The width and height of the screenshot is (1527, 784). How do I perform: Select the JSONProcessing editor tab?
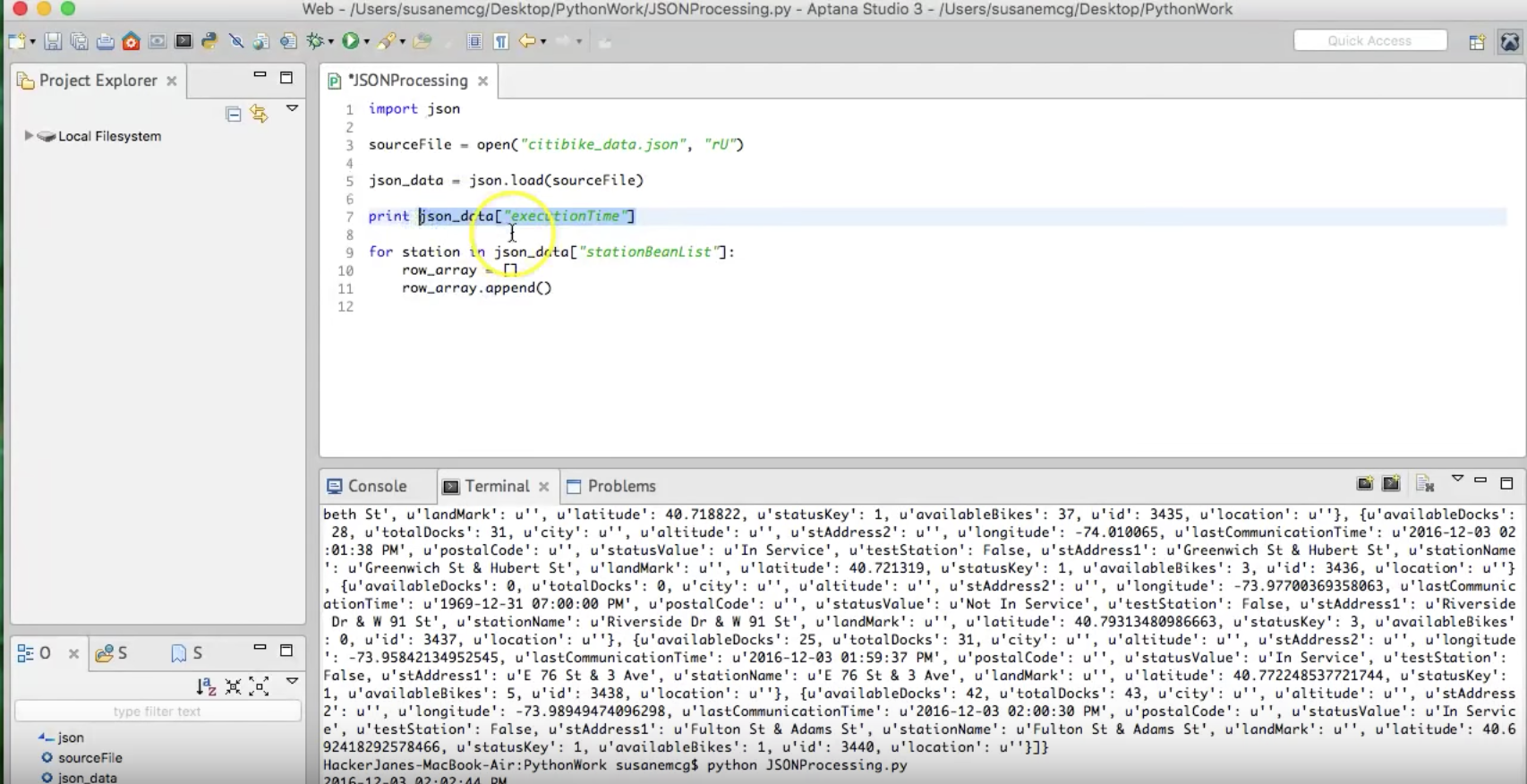point(408,81)
